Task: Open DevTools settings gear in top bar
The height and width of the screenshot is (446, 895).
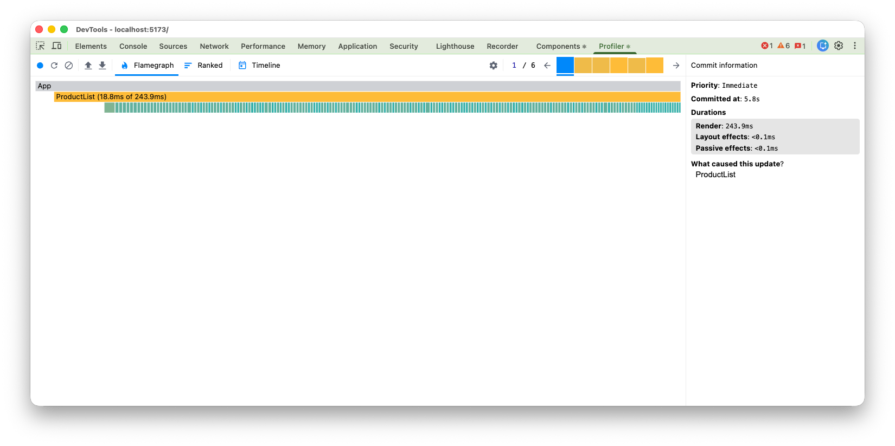Action: coord(838,46)
